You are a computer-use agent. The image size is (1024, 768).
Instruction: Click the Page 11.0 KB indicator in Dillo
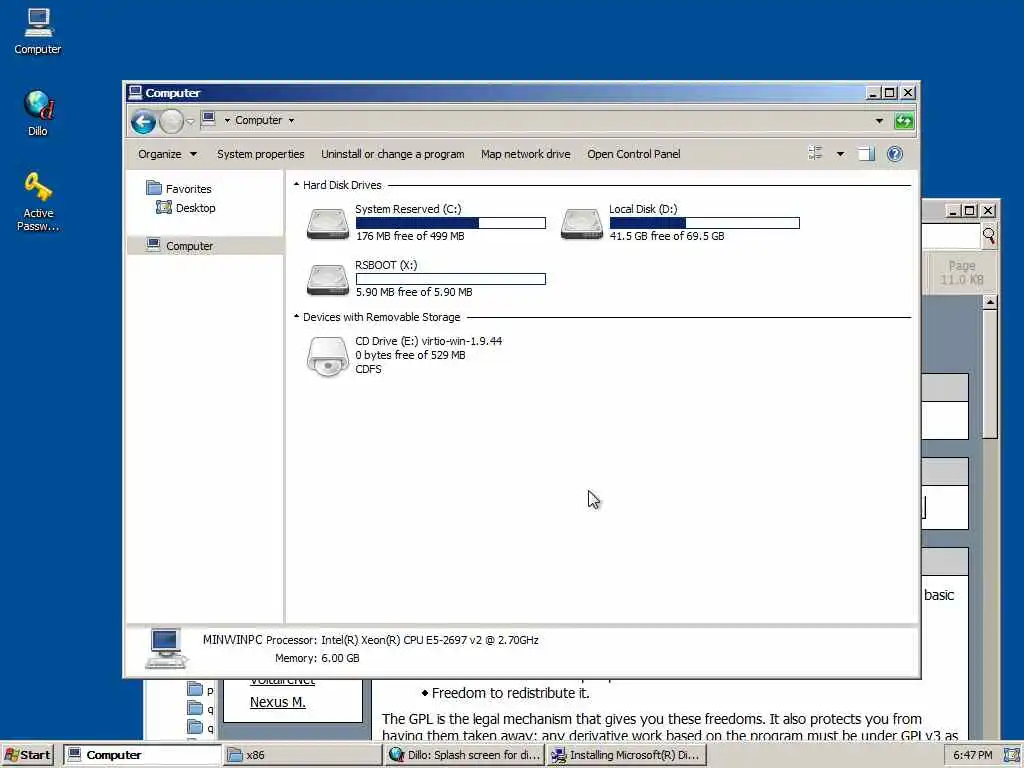pos(961,272)
